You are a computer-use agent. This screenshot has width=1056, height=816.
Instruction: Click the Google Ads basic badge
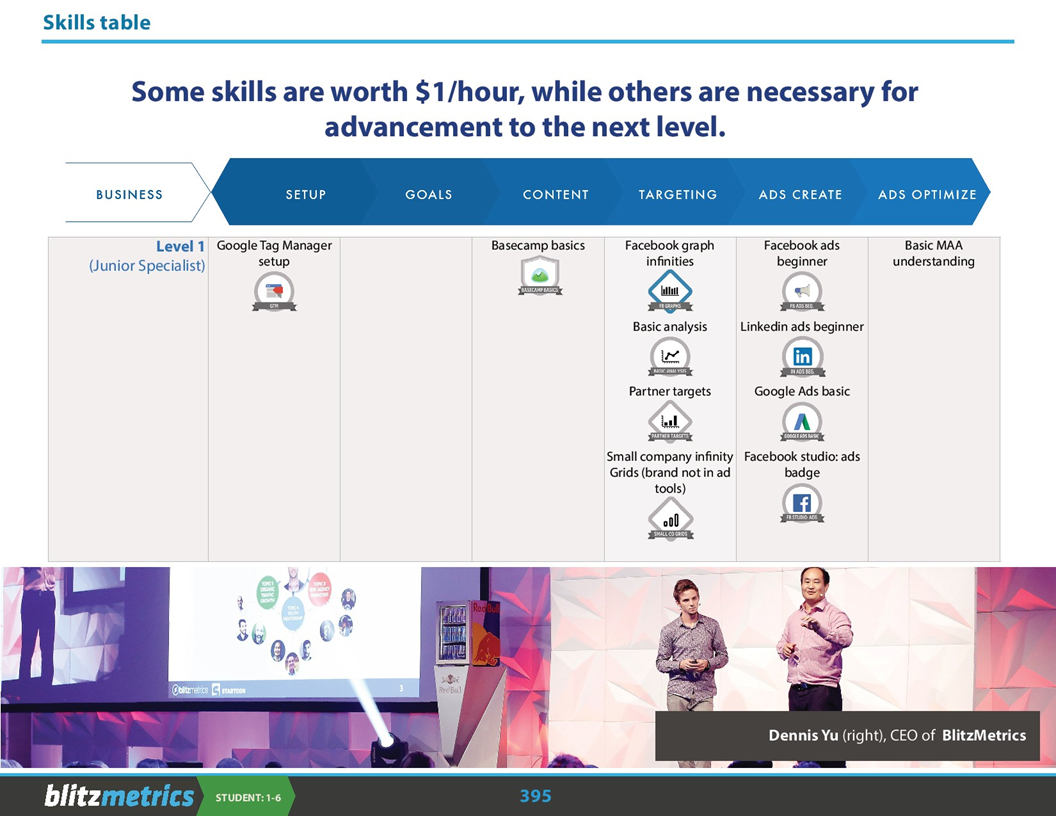(x=801, y=421)
